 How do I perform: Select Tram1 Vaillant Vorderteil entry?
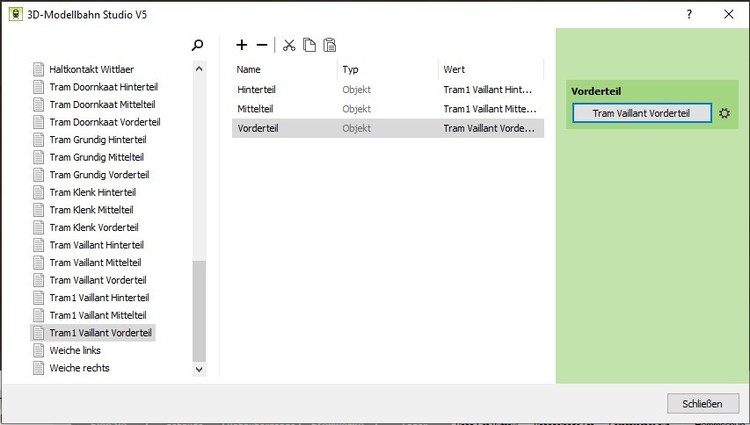pyautogui.click(x=100, y=333)
